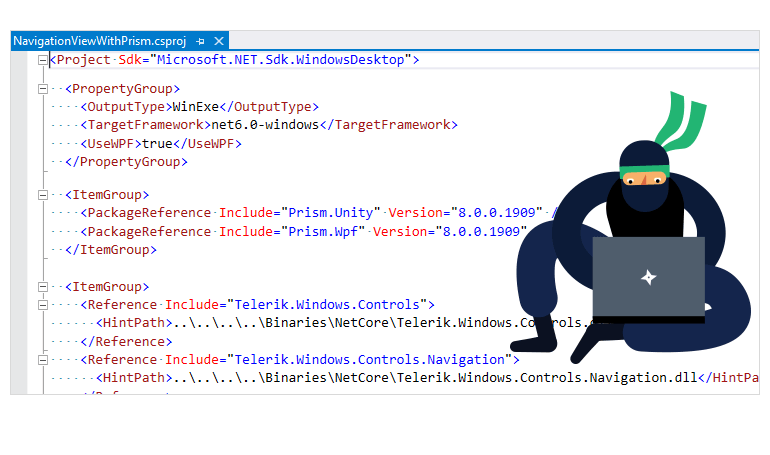Click the Prism.Unity version "8.0.0.1909"
Image resolution: width=770 pixels, height=455 pixels.
pyautogui.click(x=496, y=213)
